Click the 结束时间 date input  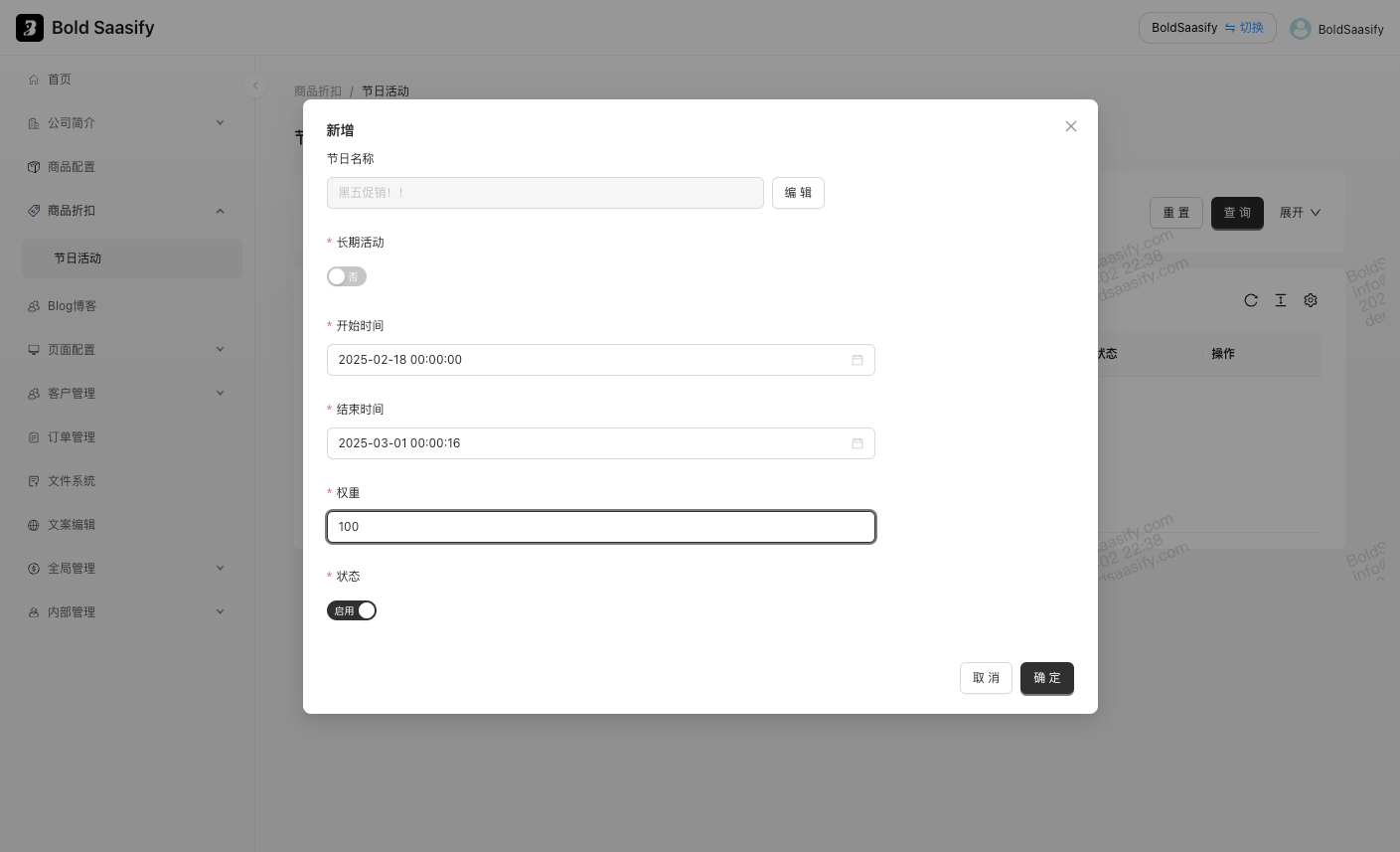(601, 443)
